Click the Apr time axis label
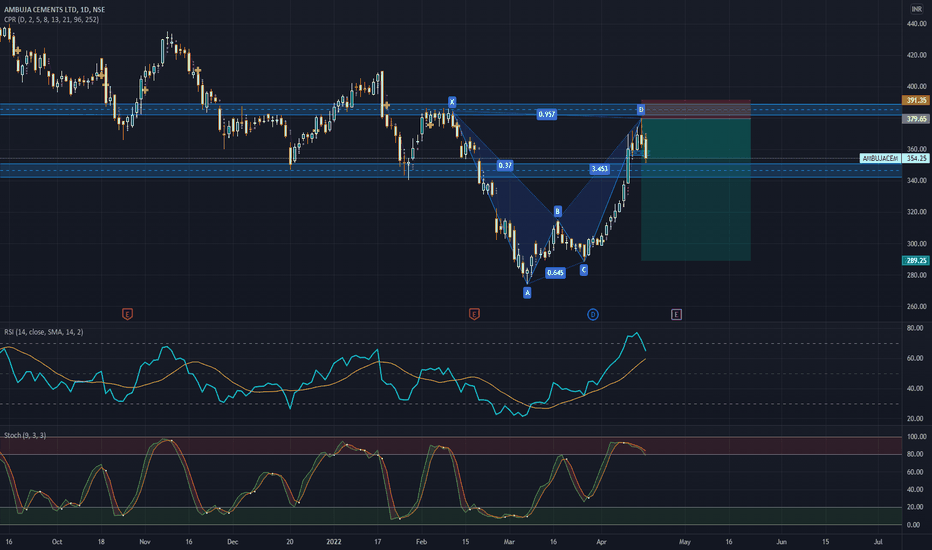 (x=602, y=542)
